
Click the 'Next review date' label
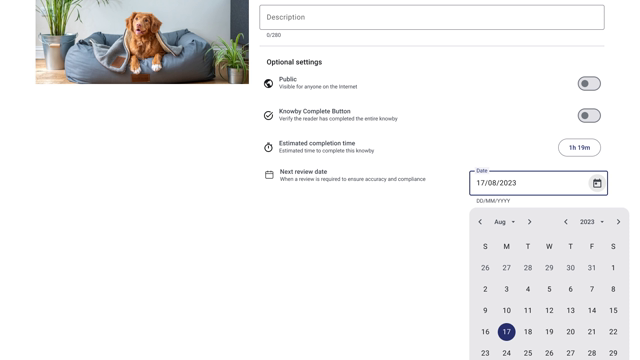pyautogui.click(x=303, y=172)
